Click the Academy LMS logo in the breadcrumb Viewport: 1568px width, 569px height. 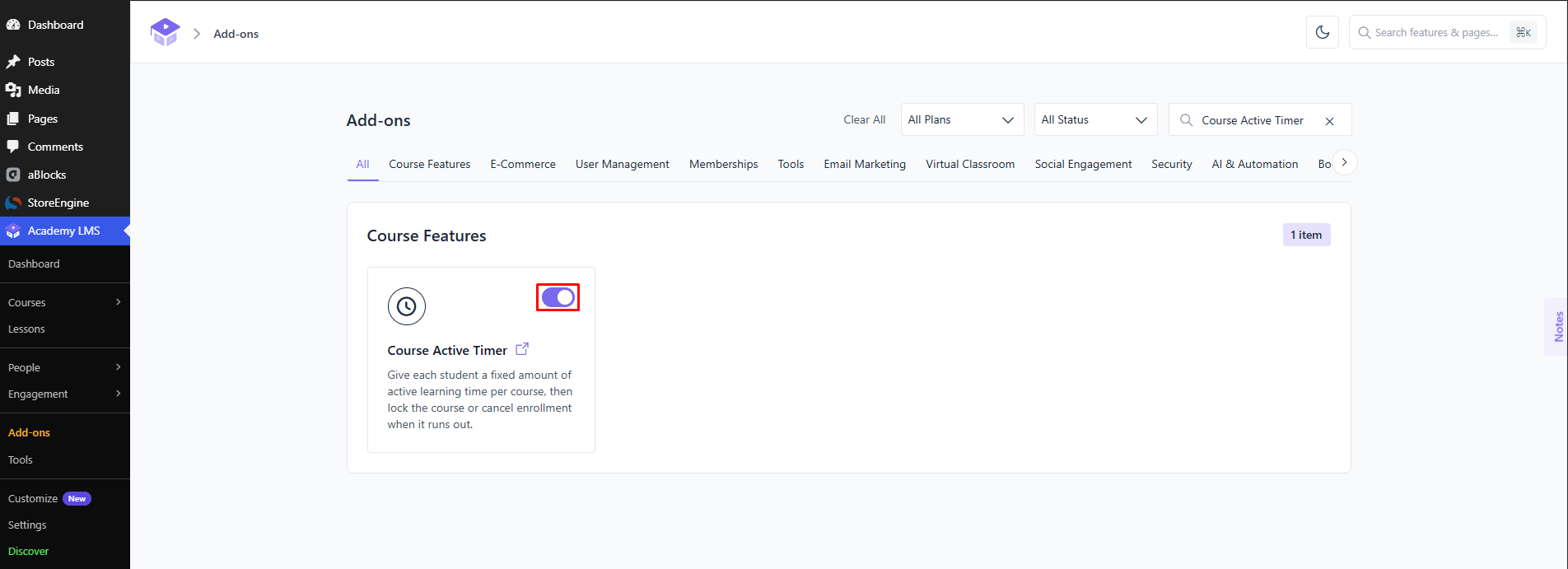[x=165, y=33]
